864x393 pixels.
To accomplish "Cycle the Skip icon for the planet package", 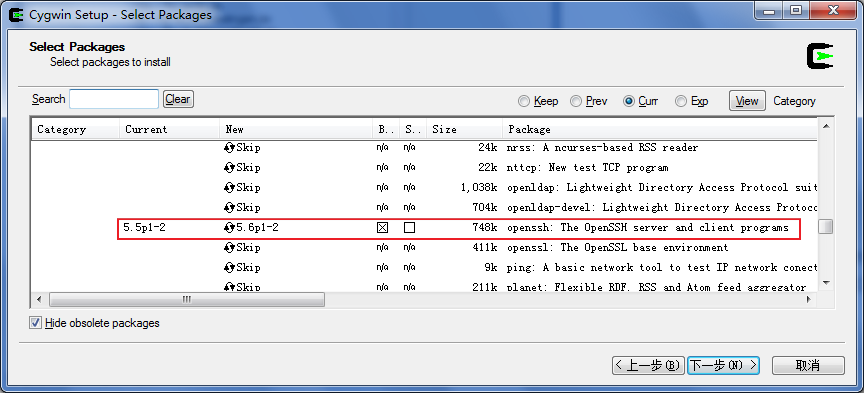I will coord(230,287).
